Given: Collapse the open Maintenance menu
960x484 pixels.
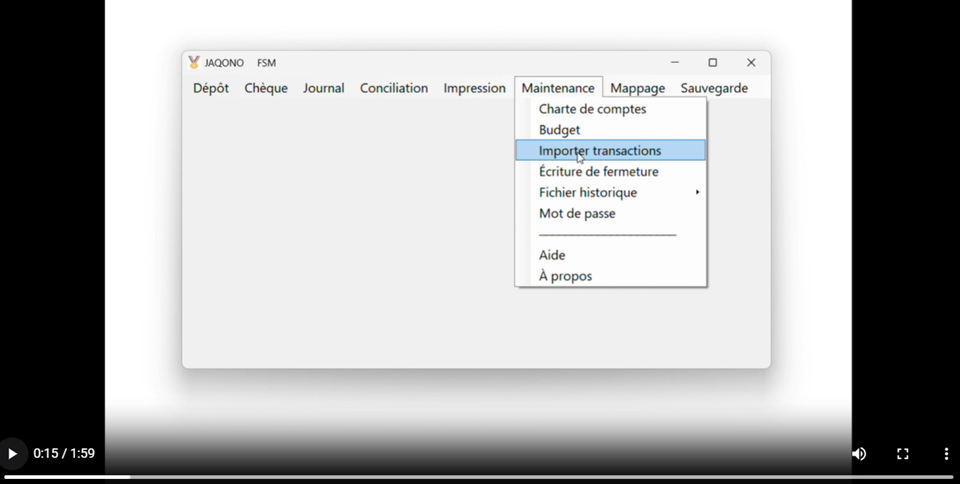Looking at the screenshot, I should (x=558, y=88).
